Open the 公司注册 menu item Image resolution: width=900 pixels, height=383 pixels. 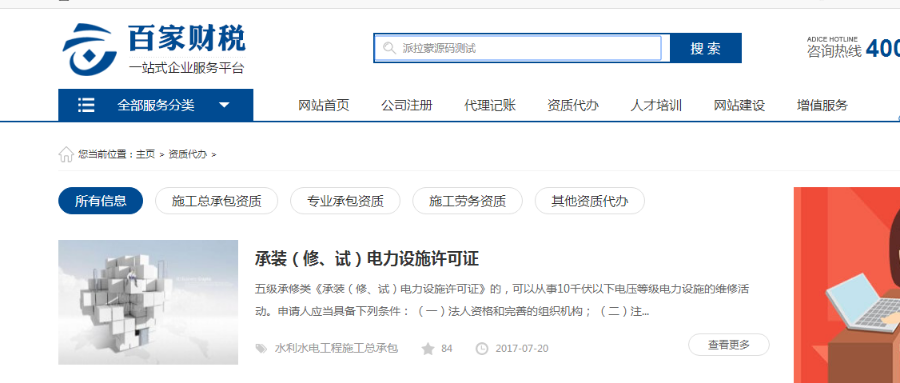[x=407, y=106]
